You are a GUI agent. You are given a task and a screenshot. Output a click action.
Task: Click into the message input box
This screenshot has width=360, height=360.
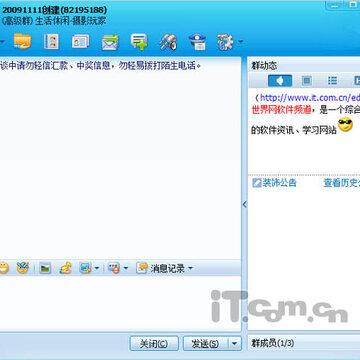[120, 303]
